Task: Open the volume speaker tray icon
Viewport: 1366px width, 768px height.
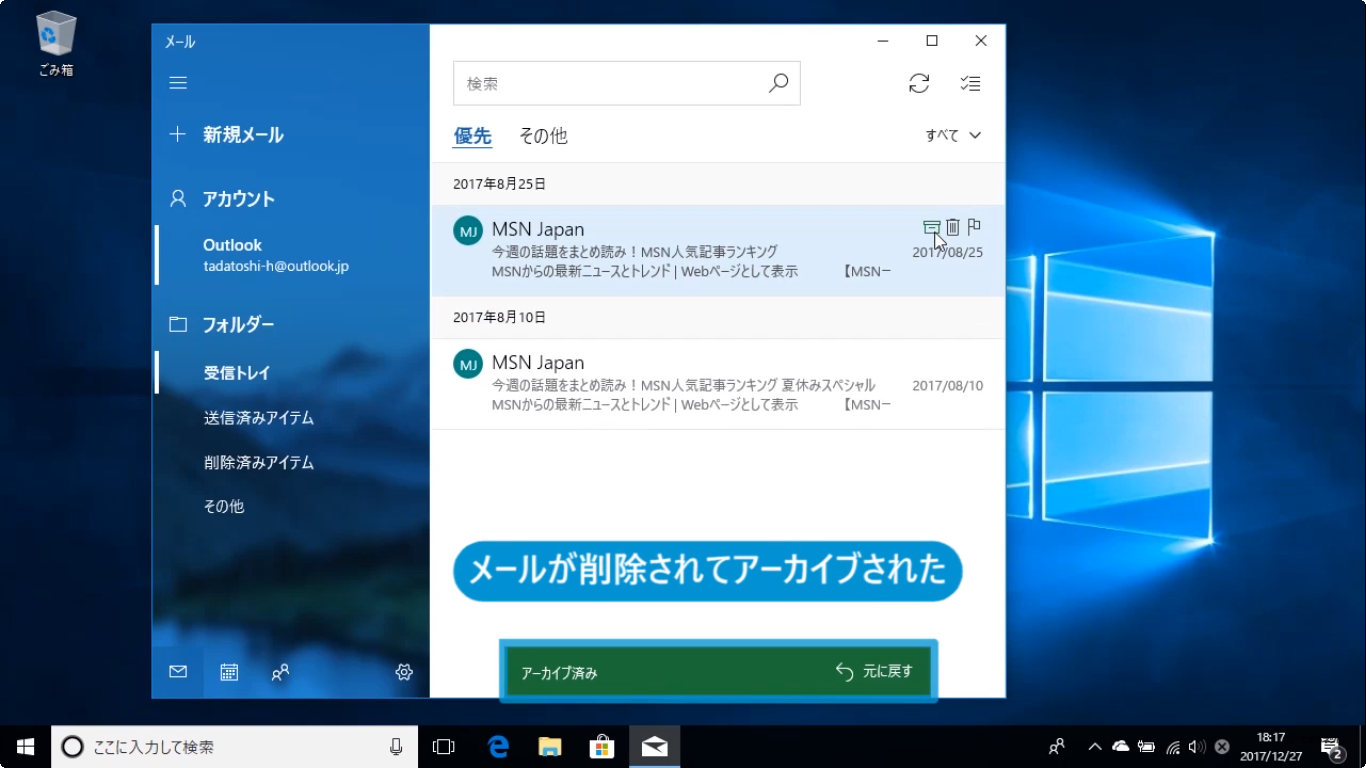Action: coord(1197,747)
